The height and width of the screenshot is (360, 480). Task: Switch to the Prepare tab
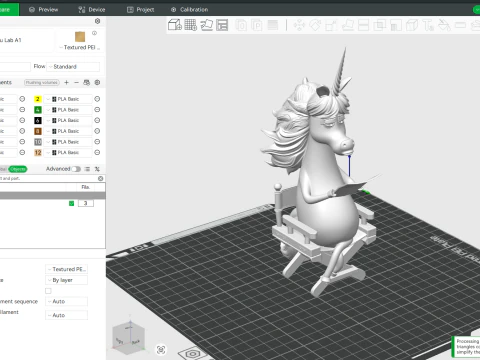coord(9,10)
